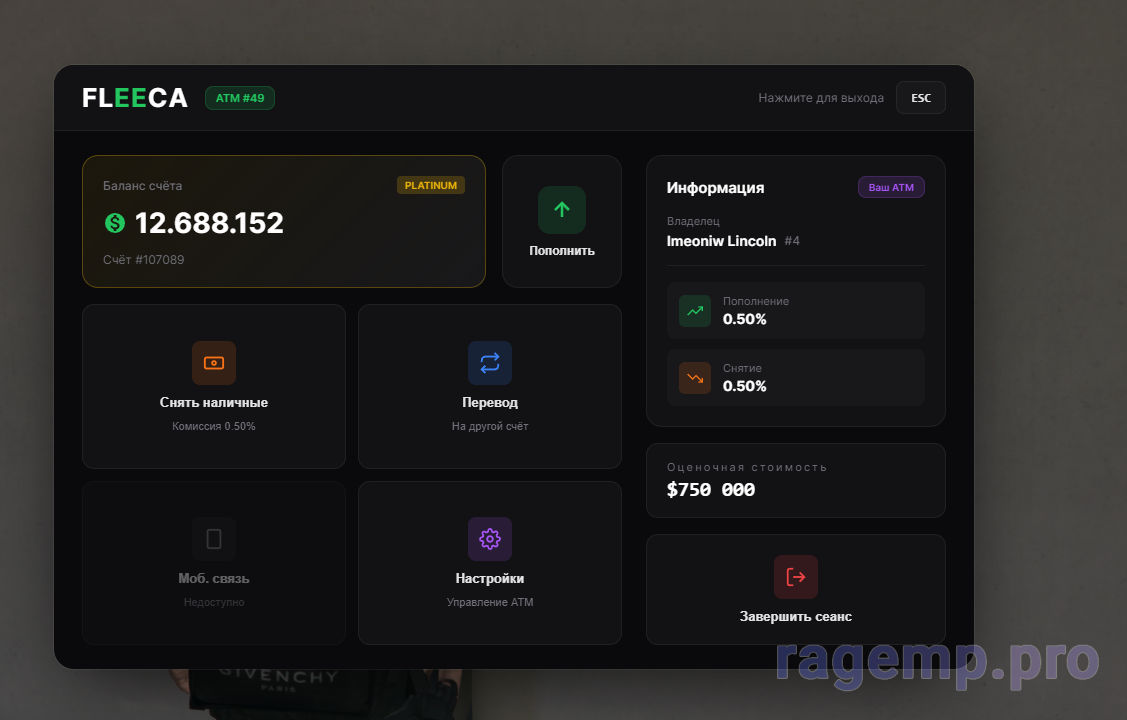Click the ATM #49 badge
This screenshot has height=720, width=1127.
pyautogui.click(x=240, y=98)
